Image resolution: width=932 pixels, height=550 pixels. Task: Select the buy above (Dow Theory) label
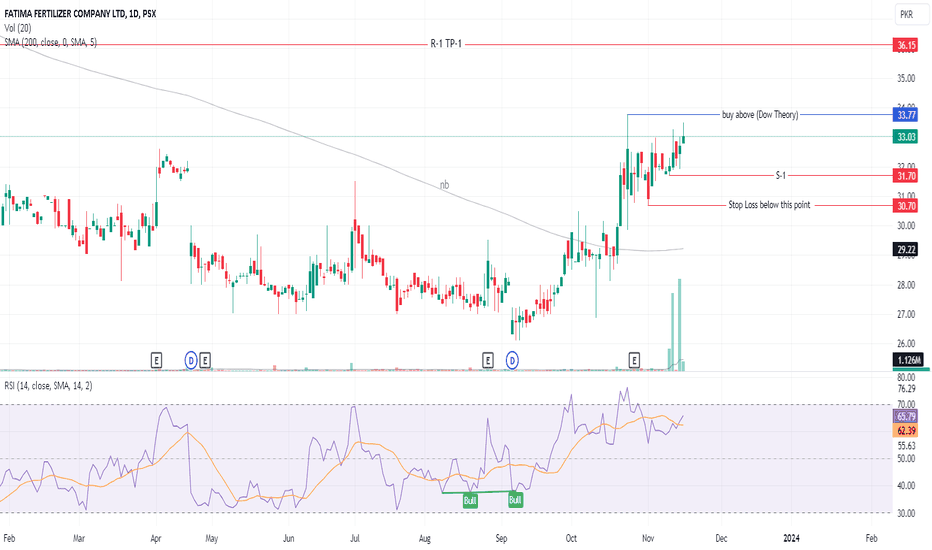(x=760, y=115)
